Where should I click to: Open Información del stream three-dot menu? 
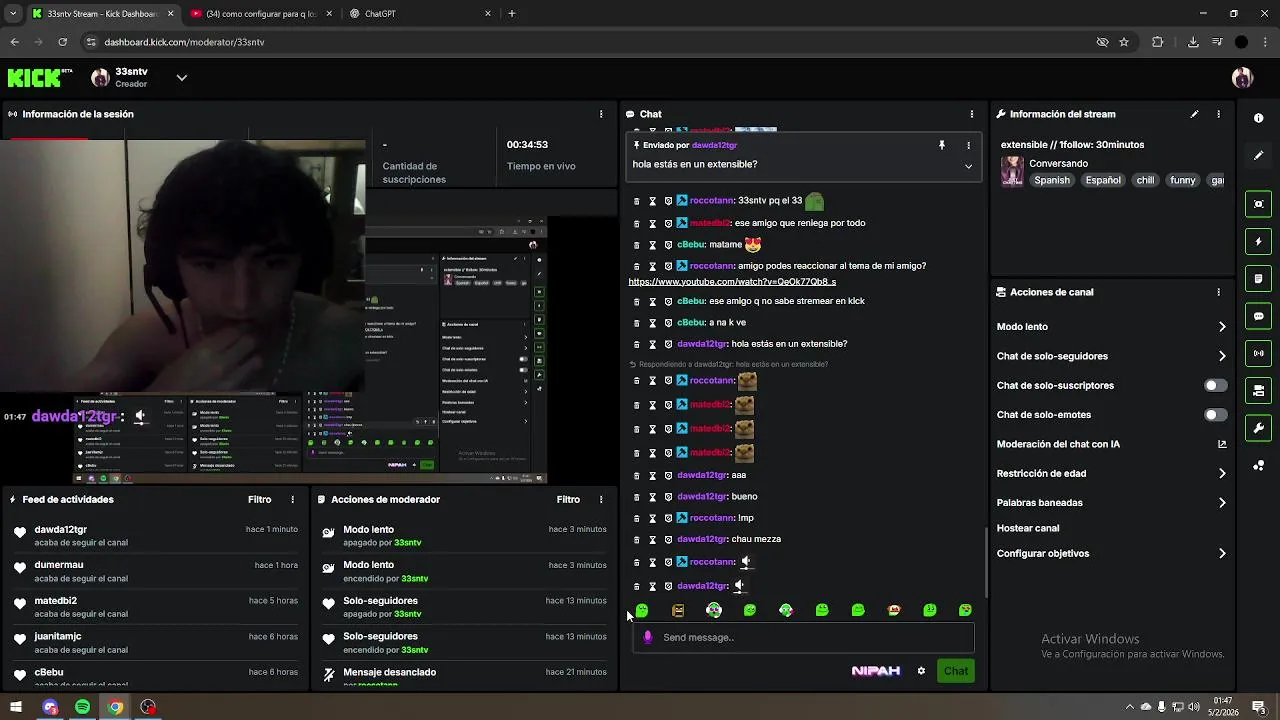click(1218, 114)
